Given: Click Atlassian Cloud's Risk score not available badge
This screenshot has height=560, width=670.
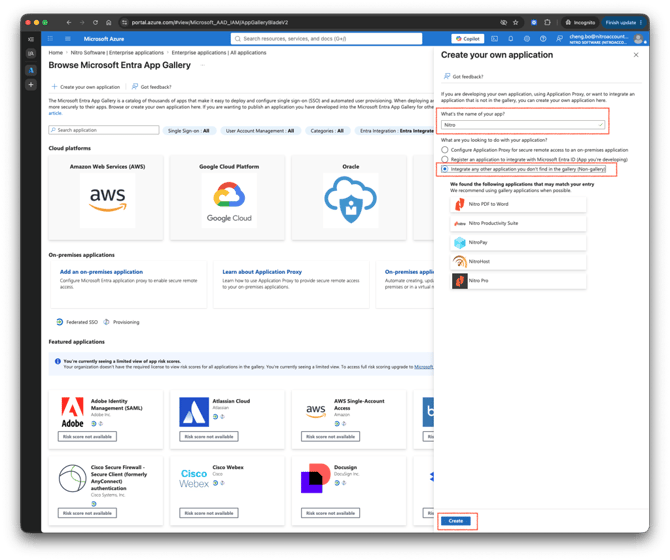Looking at the screenshot, I should click(209, 437).
